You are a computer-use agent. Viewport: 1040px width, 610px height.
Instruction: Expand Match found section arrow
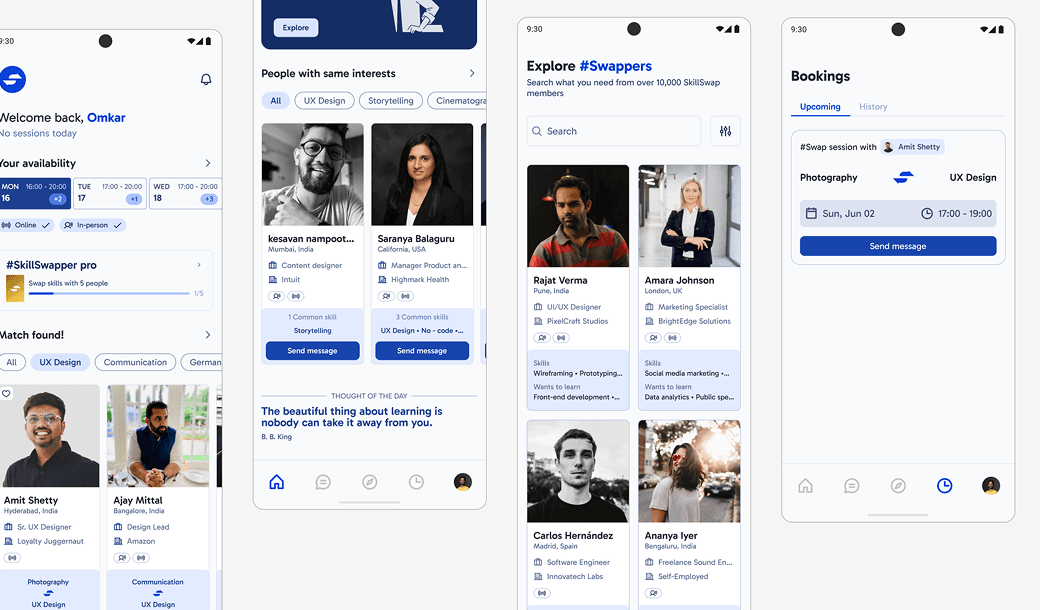click(x=208, y=335)
